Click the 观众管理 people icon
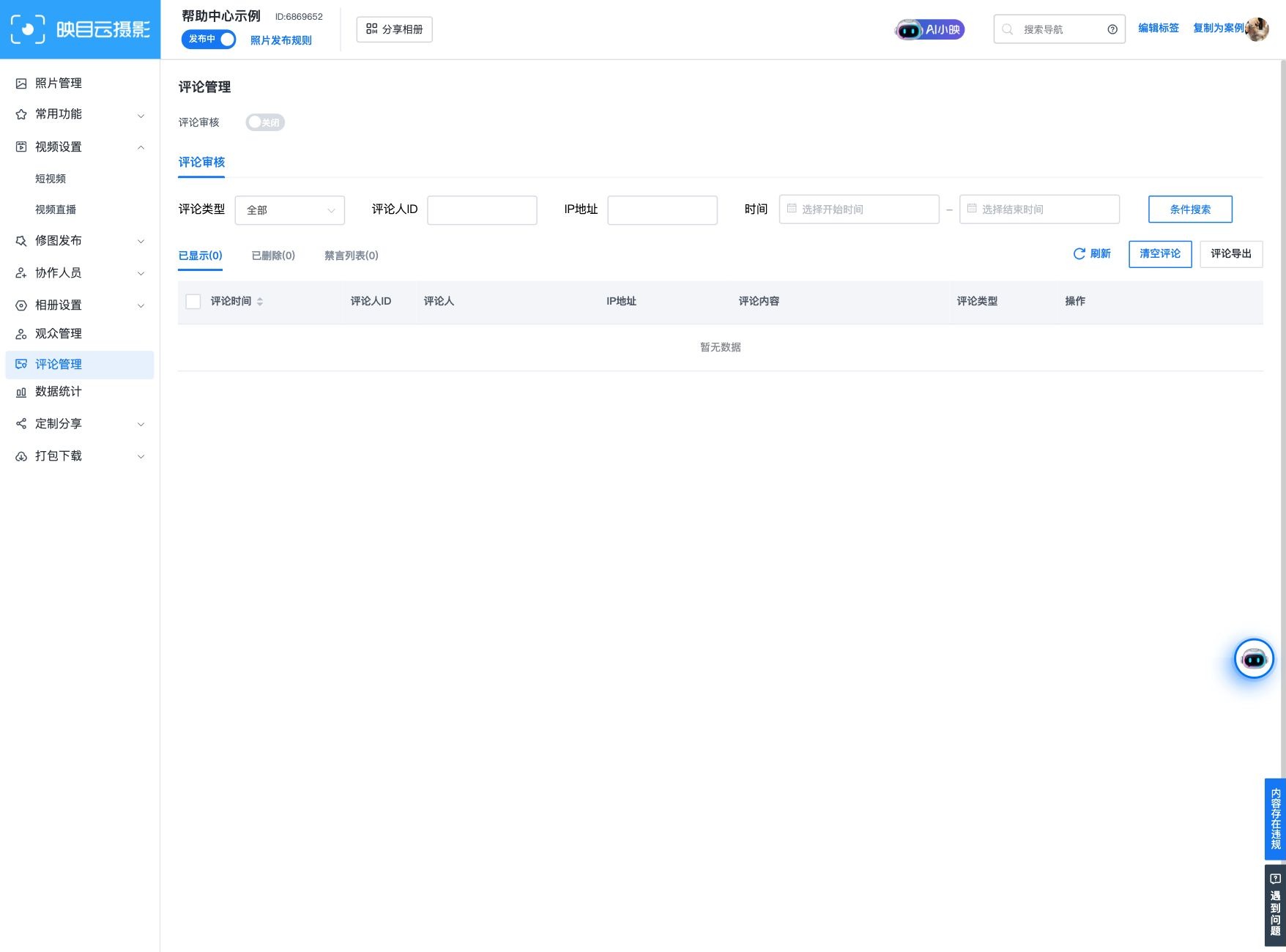 click(x=21, y=334)
